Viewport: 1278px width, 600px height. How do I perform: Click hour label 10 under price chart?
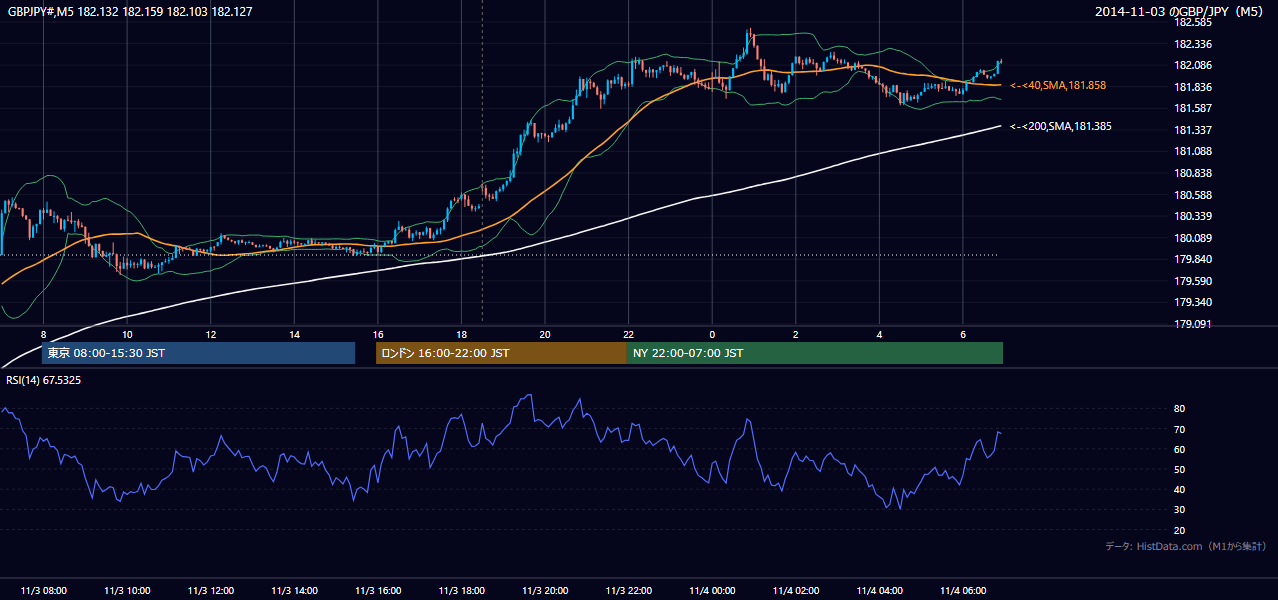pyautogui.click(x=127, y=333)
